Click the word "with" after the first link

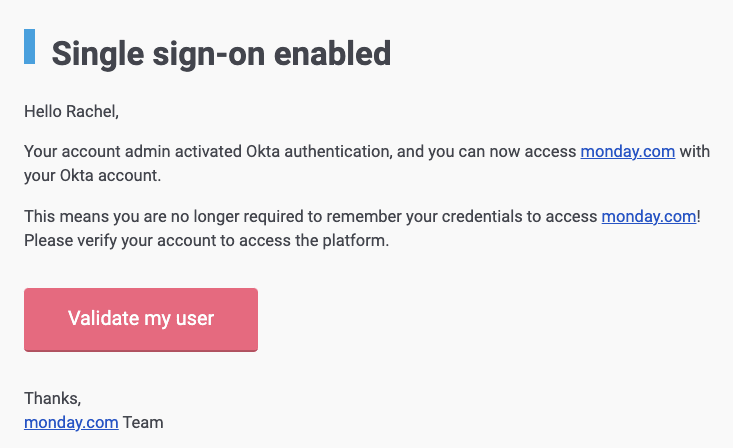pos(695,152)
